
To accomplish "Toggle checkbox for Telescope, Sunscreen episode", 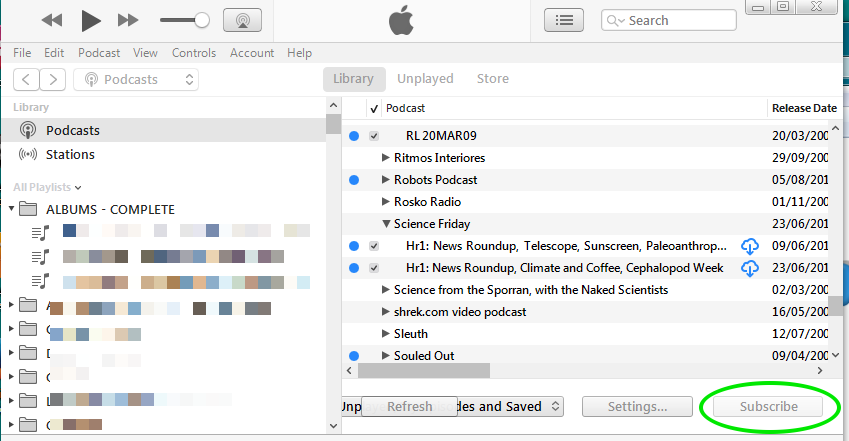I will (x=374, y=246).
